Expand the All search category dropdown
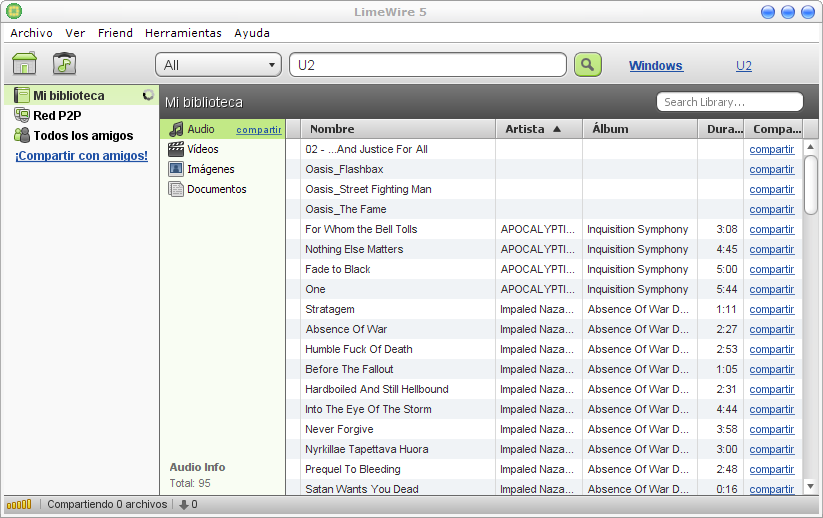 218,65
